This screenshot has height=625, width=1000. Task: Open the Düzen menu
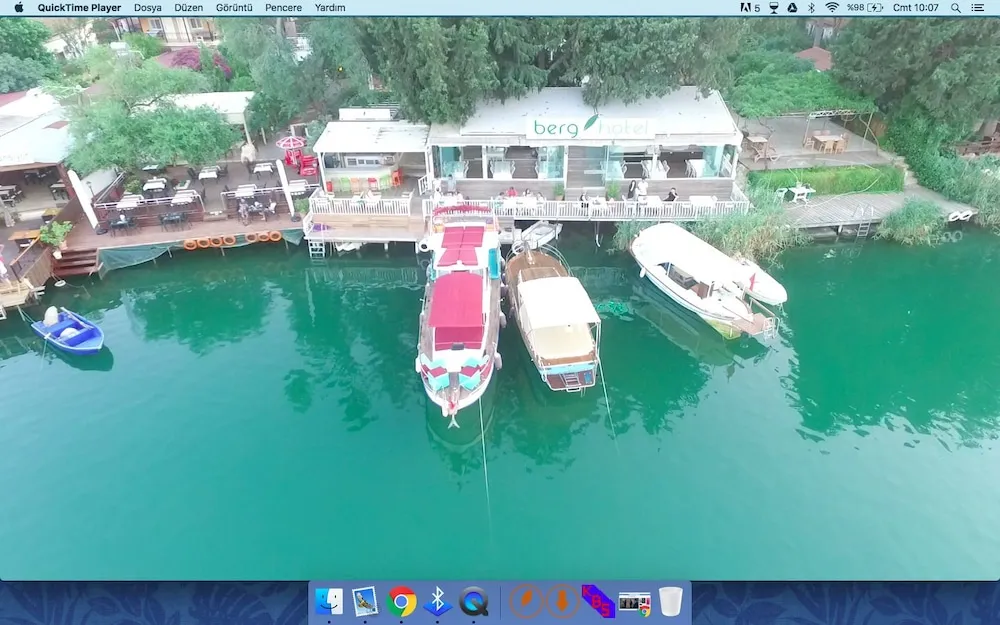[x=189, y=8]
